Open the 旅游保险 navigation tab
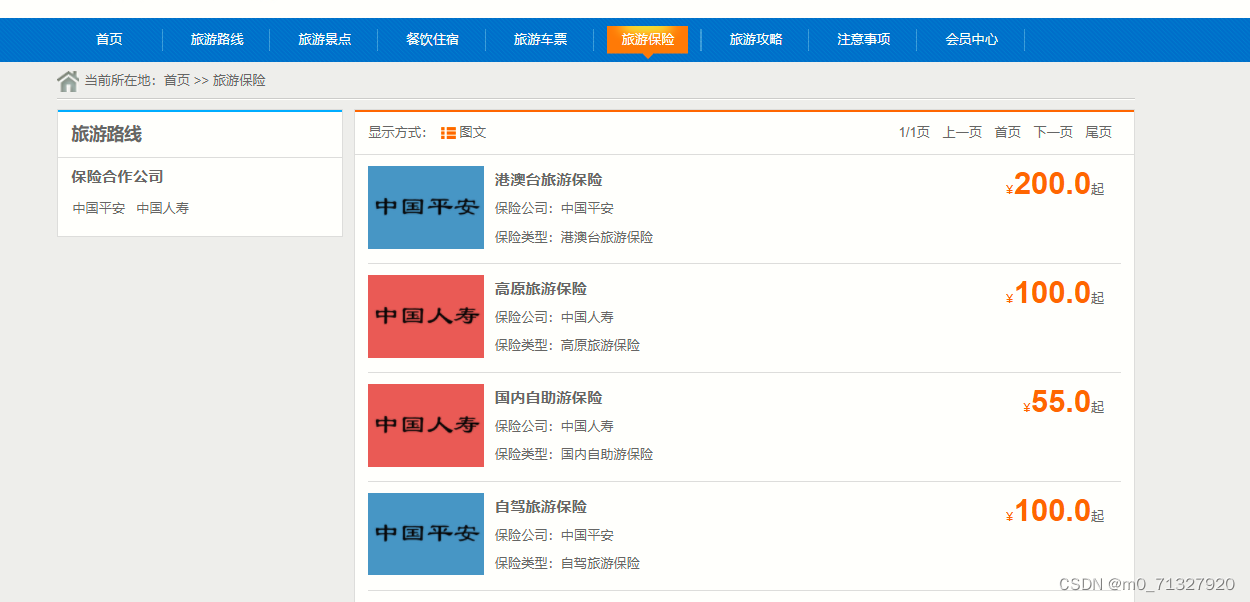Image resolution: width=1250 pixels, height=602 pixels. point(647,40)
